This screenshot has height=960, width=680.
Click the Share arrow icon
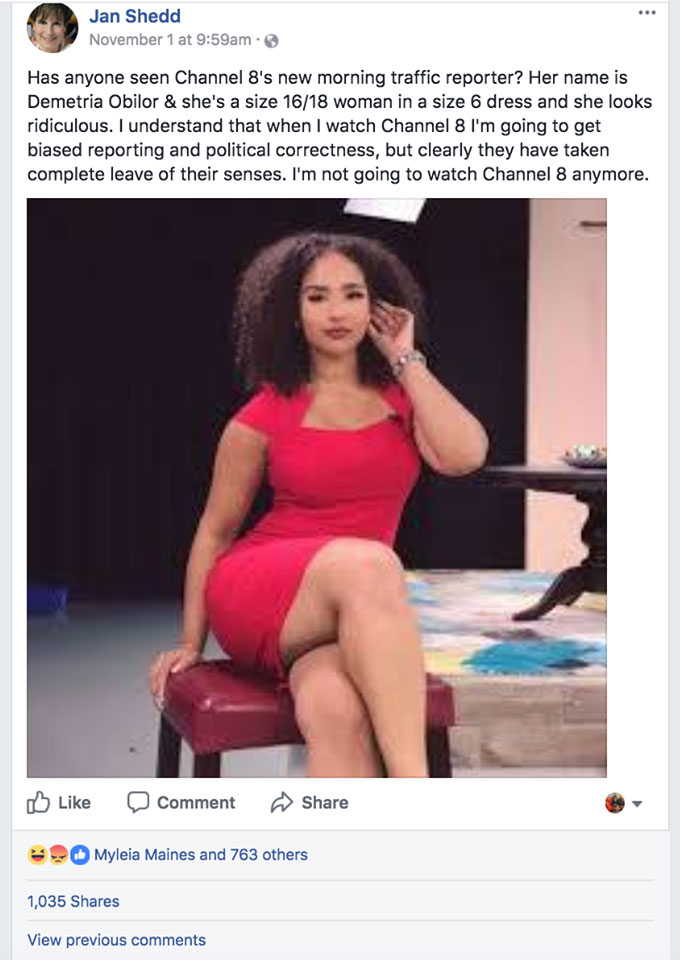pos(282,802)
